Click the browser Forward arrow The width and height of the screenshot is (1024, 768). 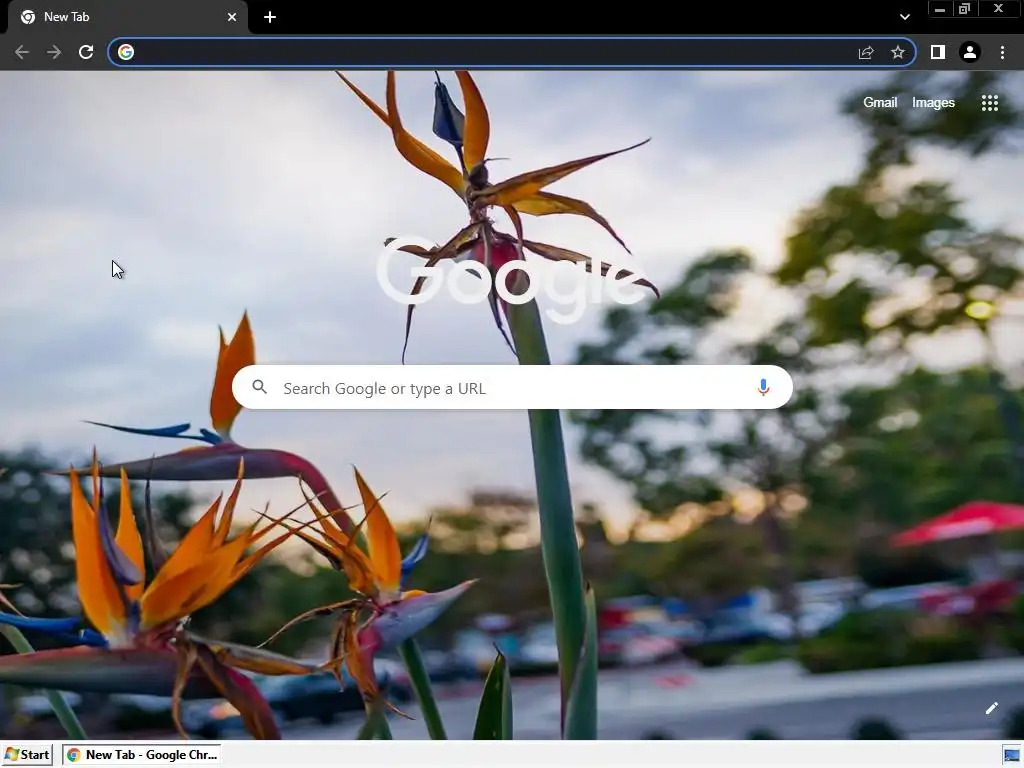pos(54,52)
